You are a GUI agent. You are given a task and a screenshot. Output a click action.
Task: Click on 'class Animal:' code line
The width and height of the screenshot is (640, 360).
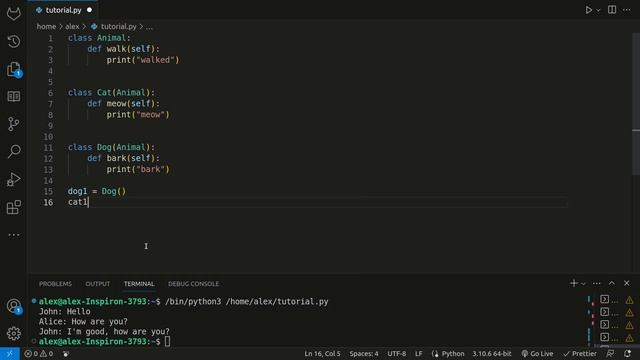99,38
